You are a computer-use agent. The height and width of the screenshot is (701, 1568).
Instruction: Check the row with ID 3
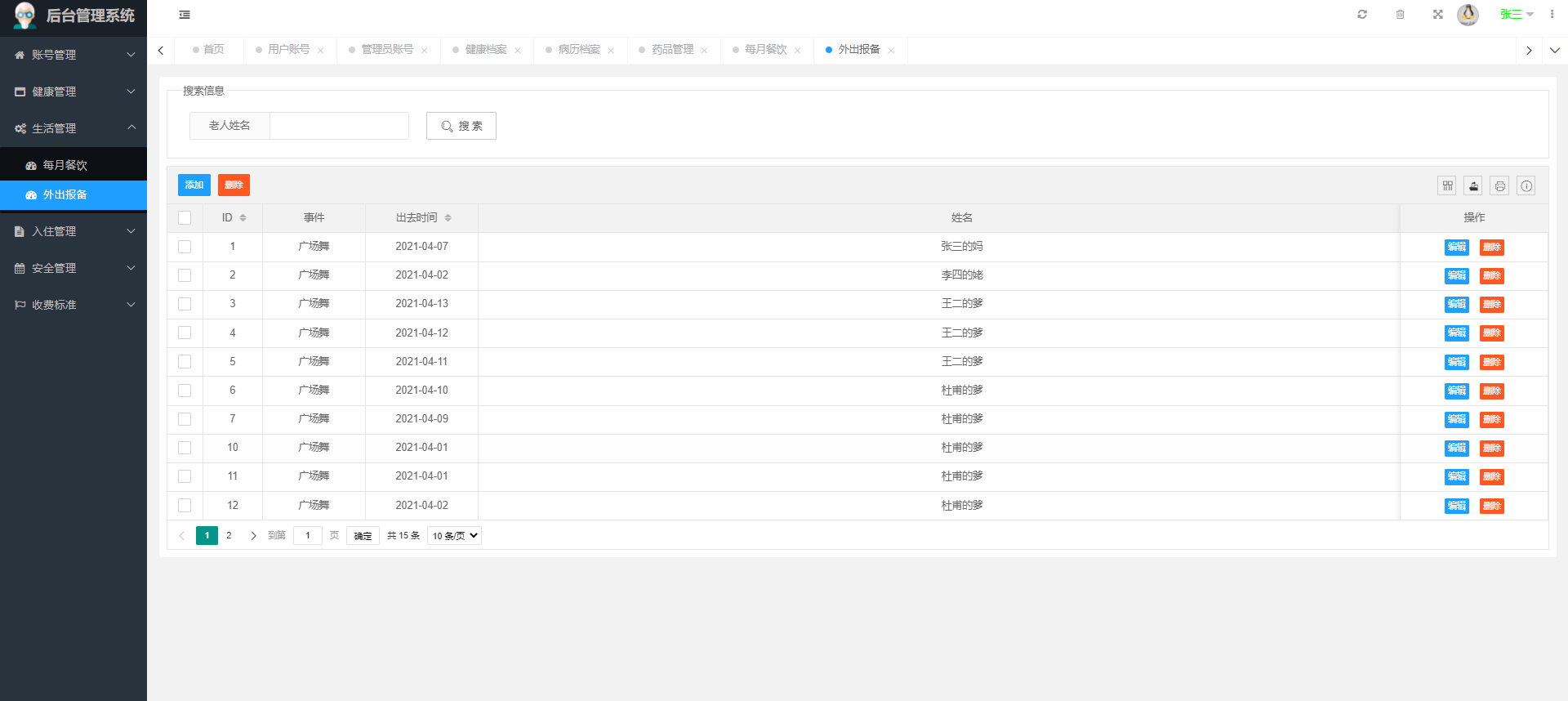pyautogui.click(x=185, y=304)
